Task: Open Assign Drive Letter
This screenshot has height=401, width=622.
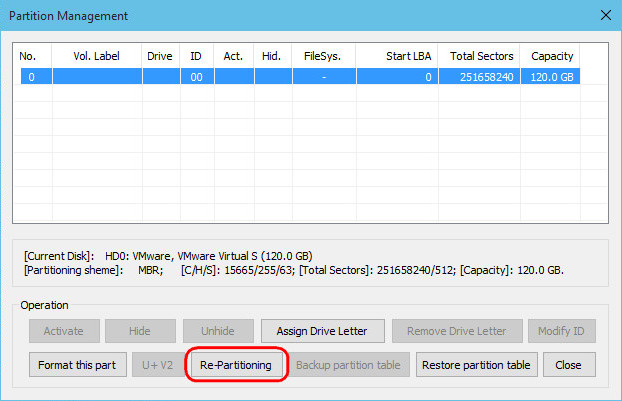Action: pos(323,331)
